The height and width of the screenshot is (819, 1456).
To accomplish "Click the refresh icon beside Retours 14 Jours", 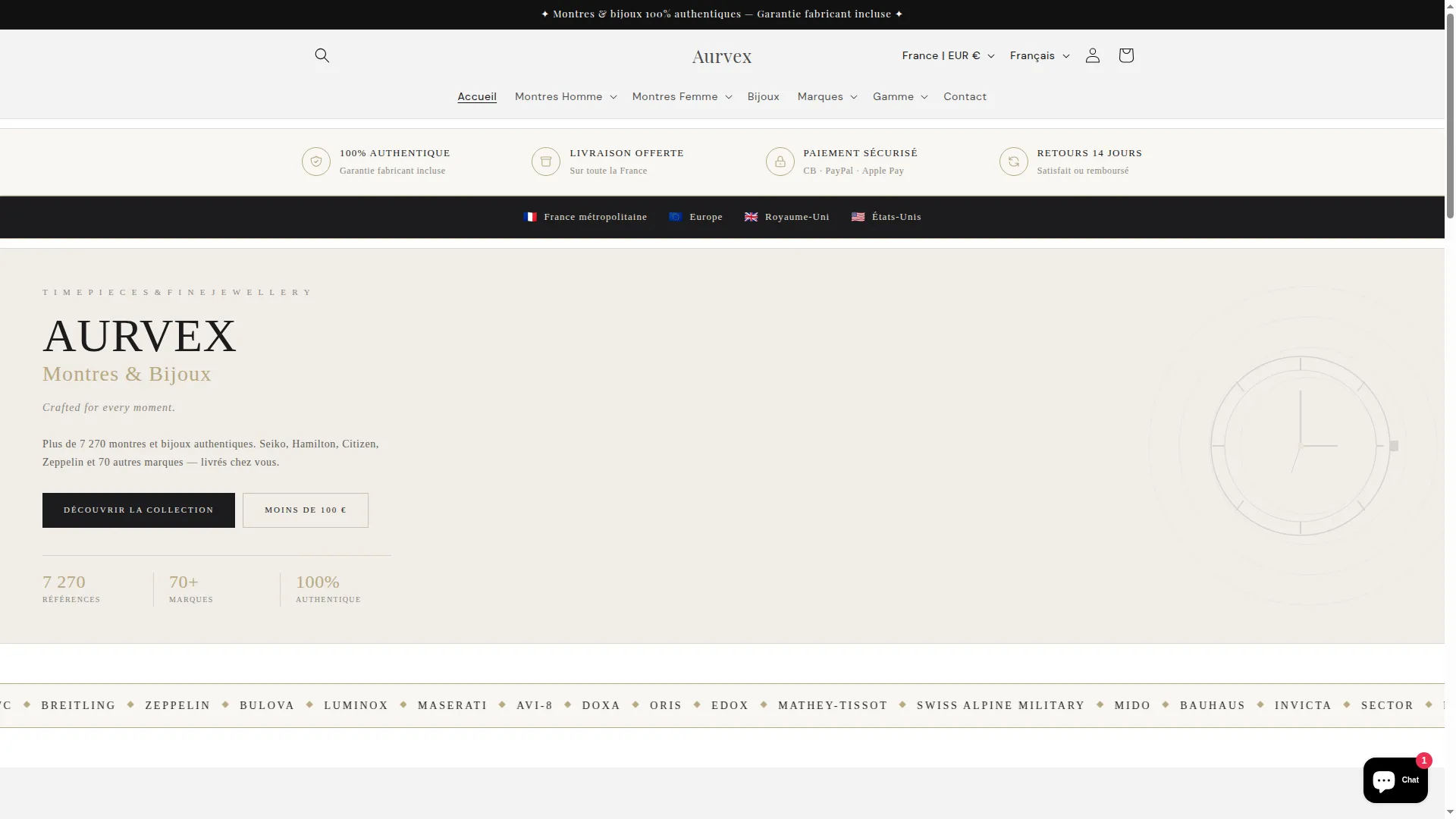I will [x=1014, y=162].
